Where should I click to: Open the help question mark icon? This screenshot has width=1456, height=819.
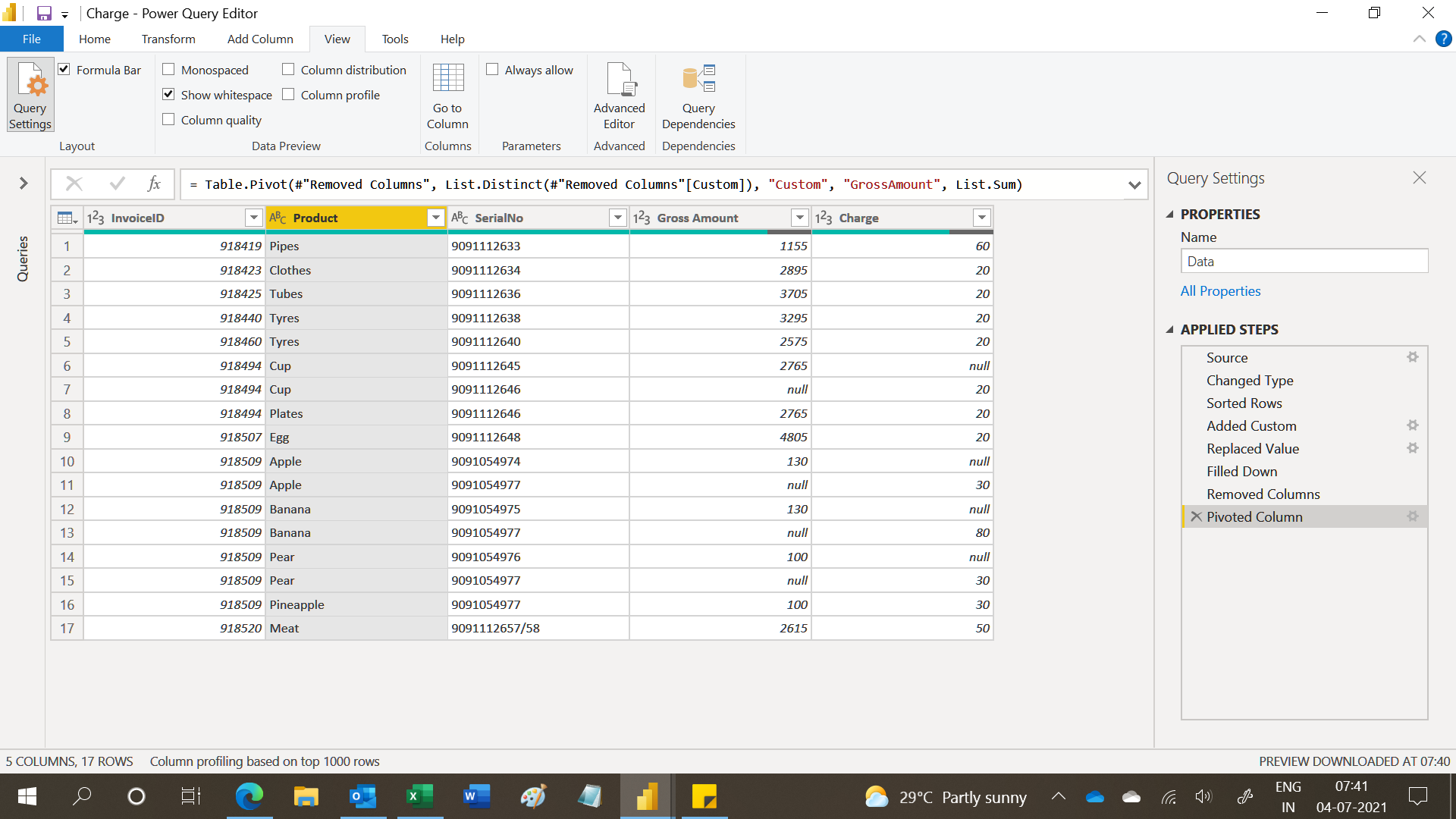point(1443,39)
